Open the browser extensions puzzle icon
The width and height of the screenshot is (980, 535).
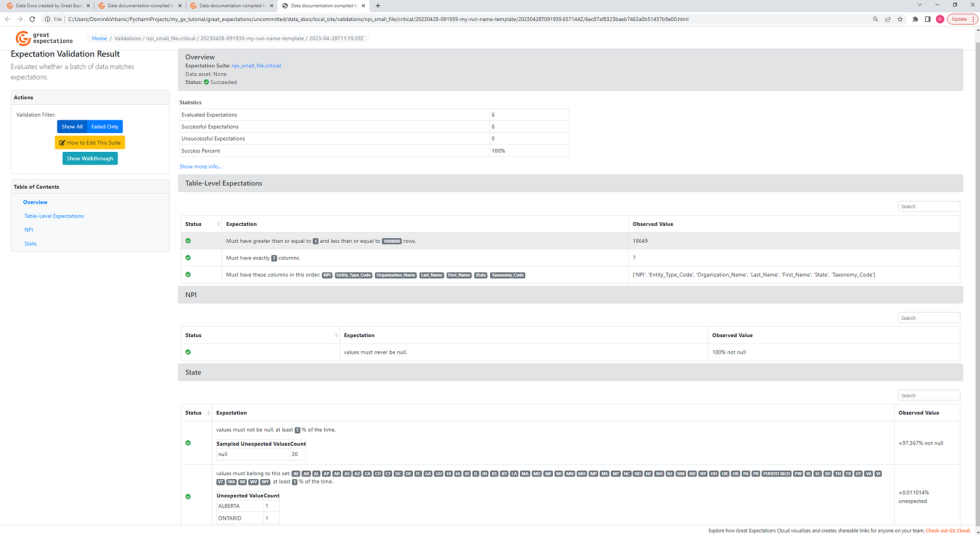tap(915, 19)
